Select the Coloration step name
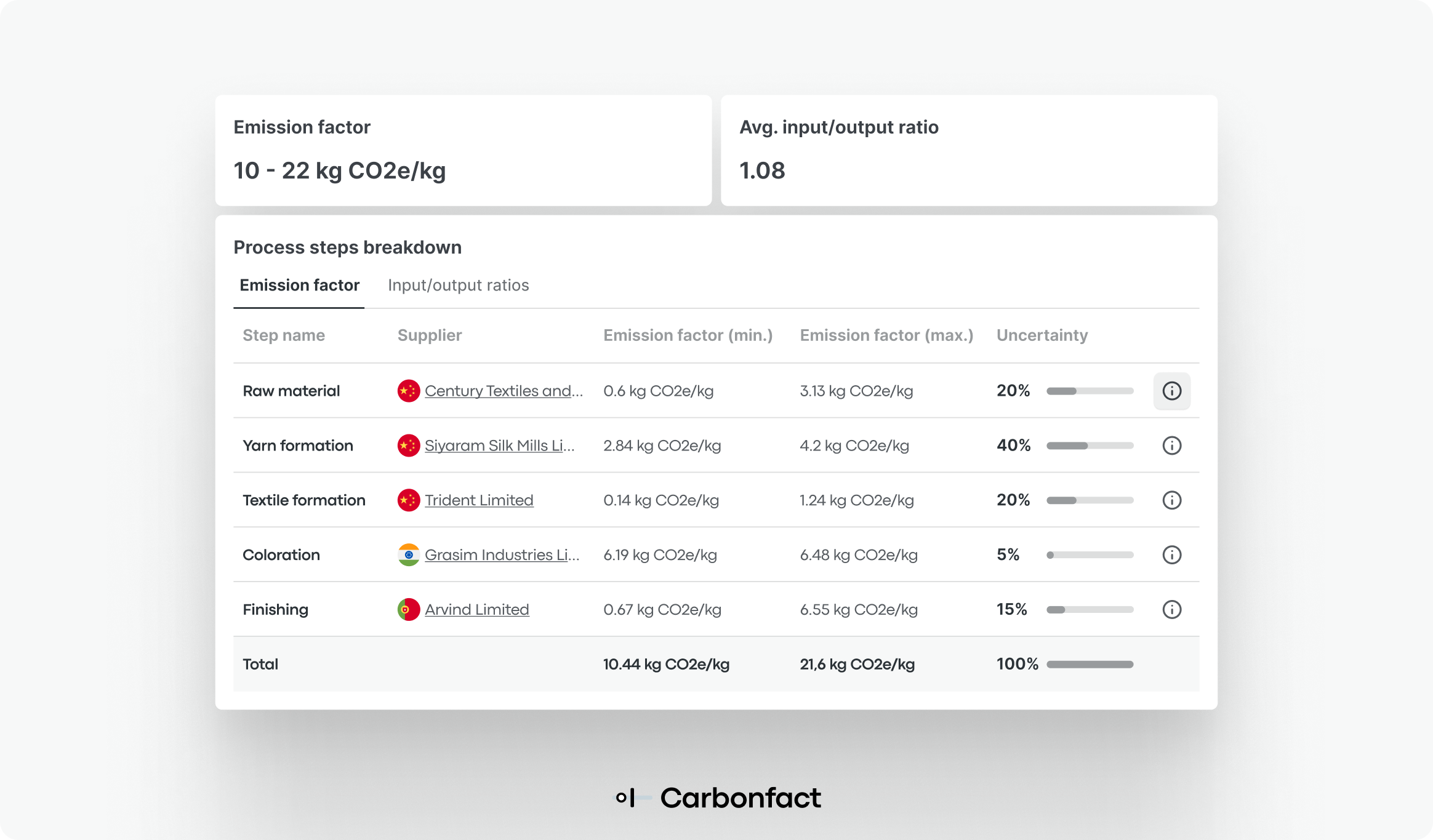The height and width of the screenshot is (840, 1433). pyautogui.click(x=281, y=555)
